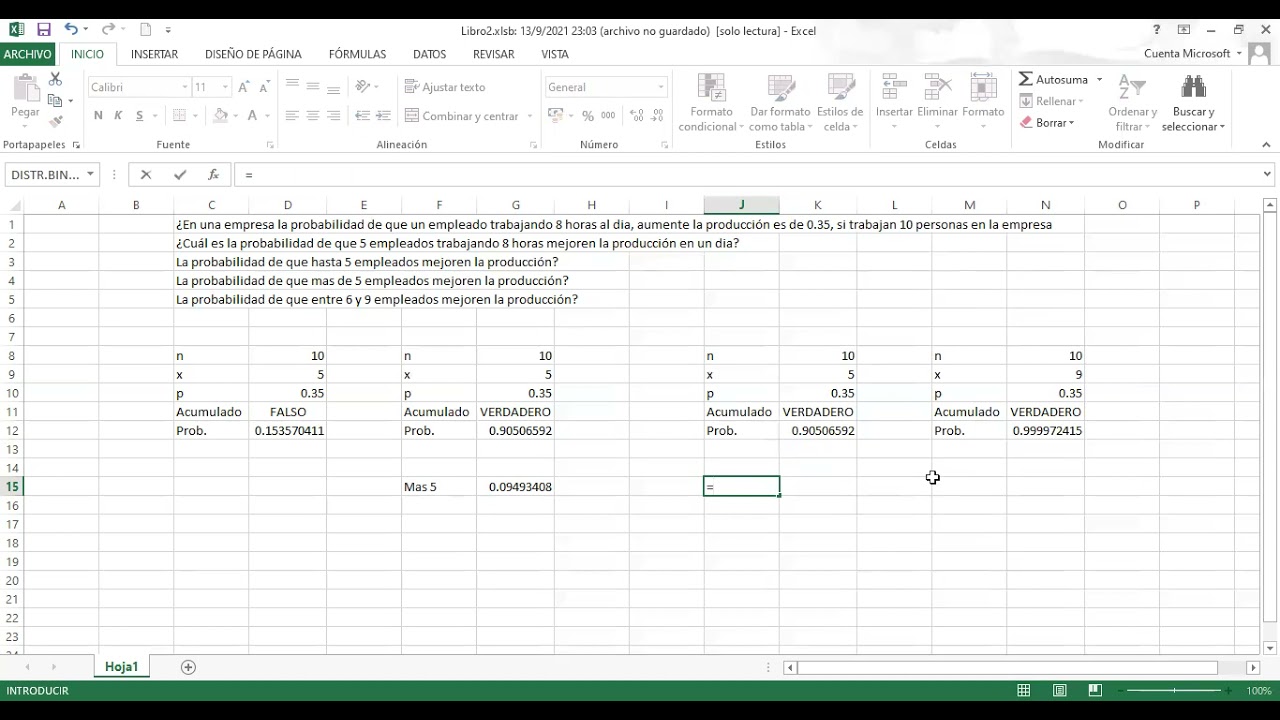1280x720 pixels.
Task: Open Dar formato como tabla menu
Action: click(x=781, y=102)
